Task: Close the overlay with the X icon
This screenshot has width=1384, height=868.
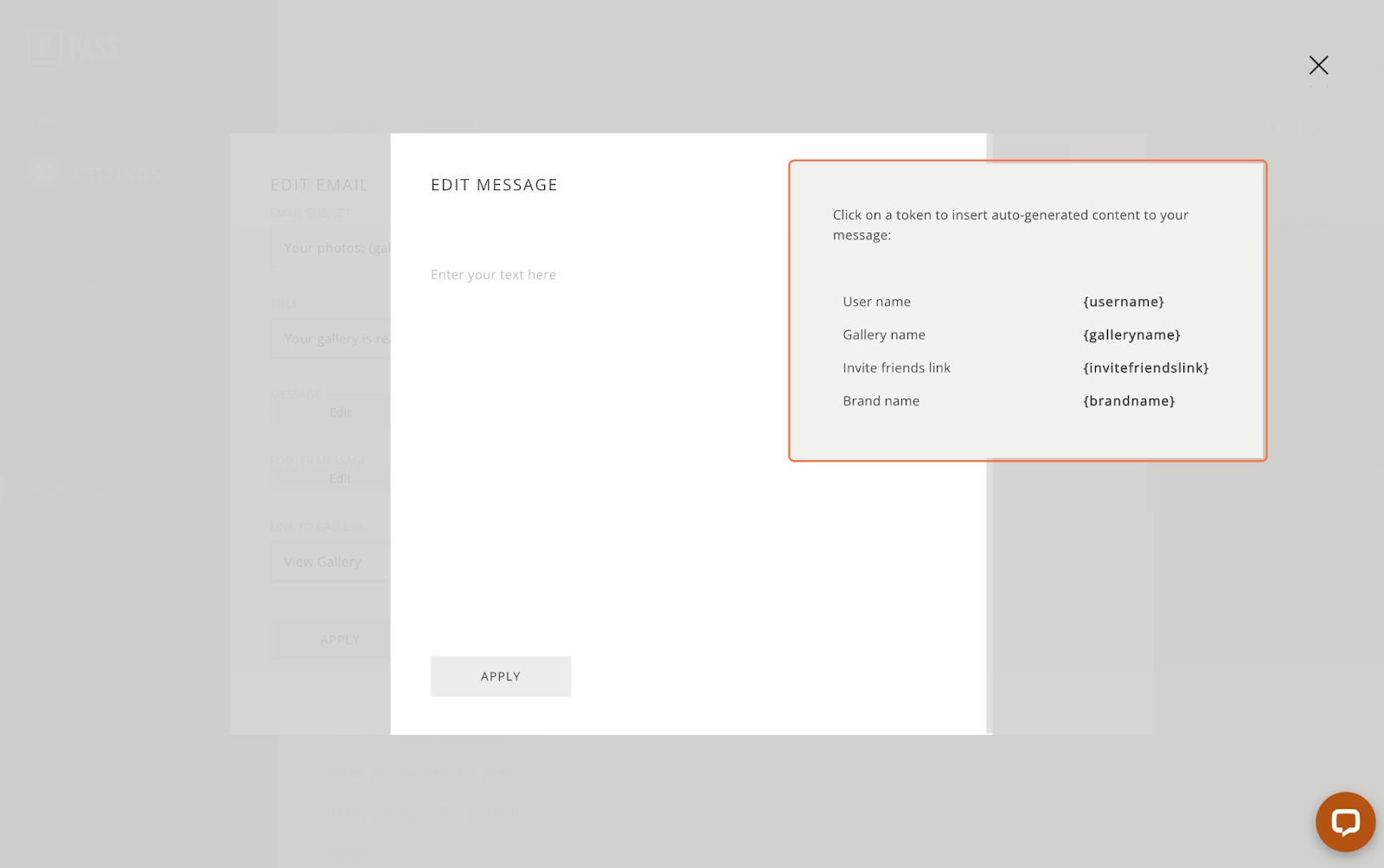Action: point(1318,65)
